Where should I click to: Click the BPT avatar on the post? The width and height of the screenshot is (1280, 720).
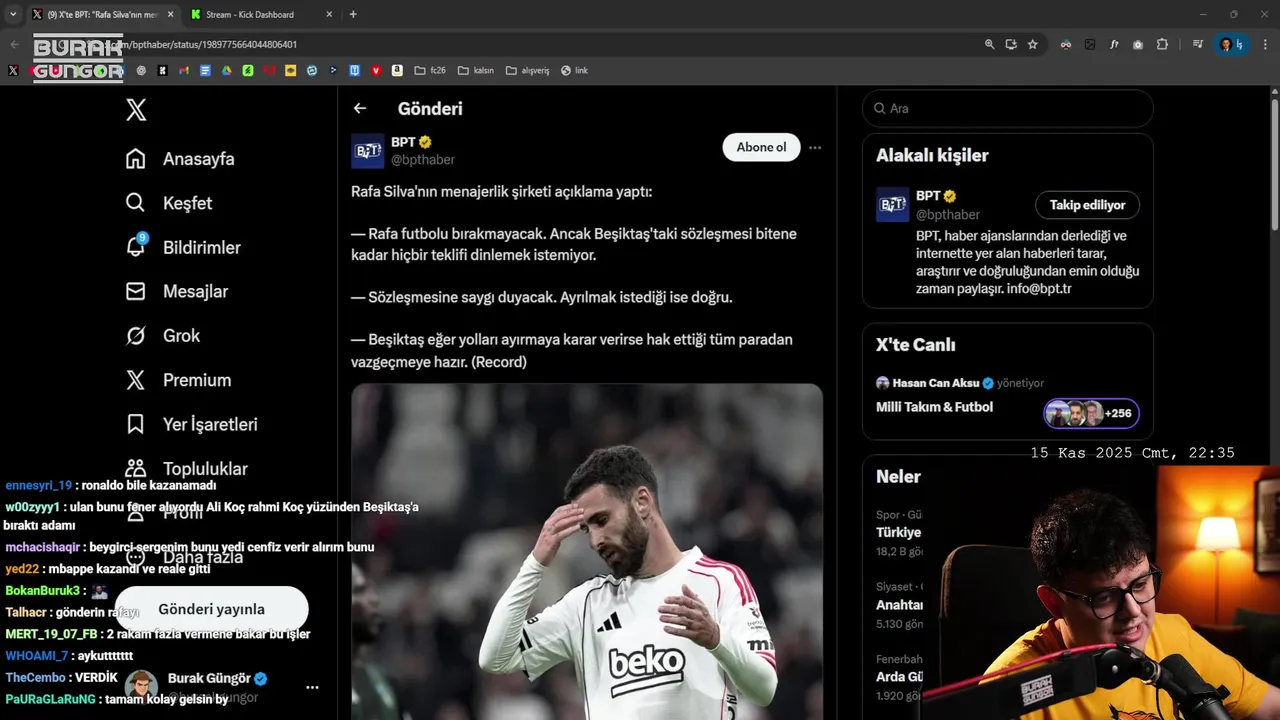tap(368, 151)
